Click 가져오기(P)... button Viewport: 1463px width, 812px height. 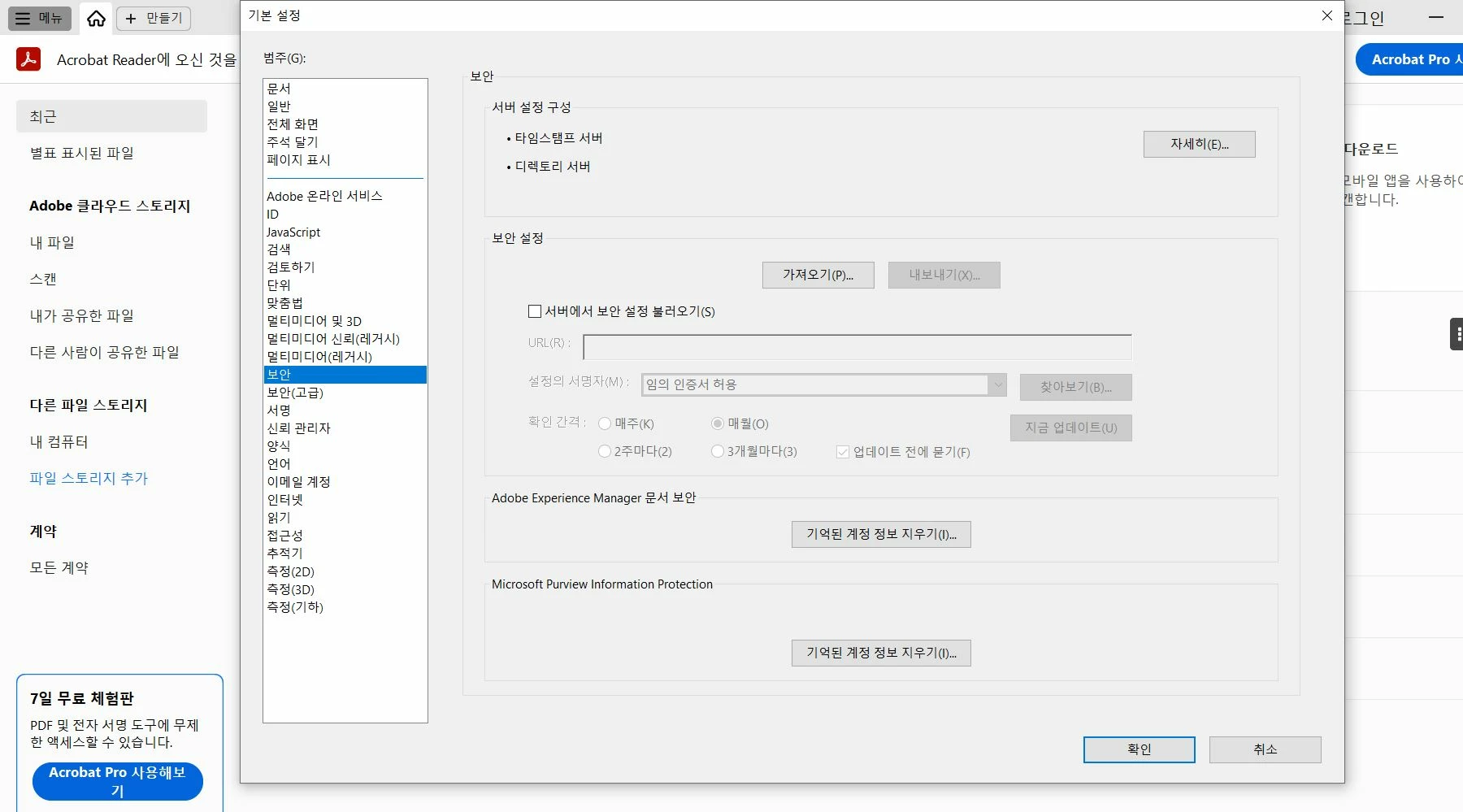point(818,275)
